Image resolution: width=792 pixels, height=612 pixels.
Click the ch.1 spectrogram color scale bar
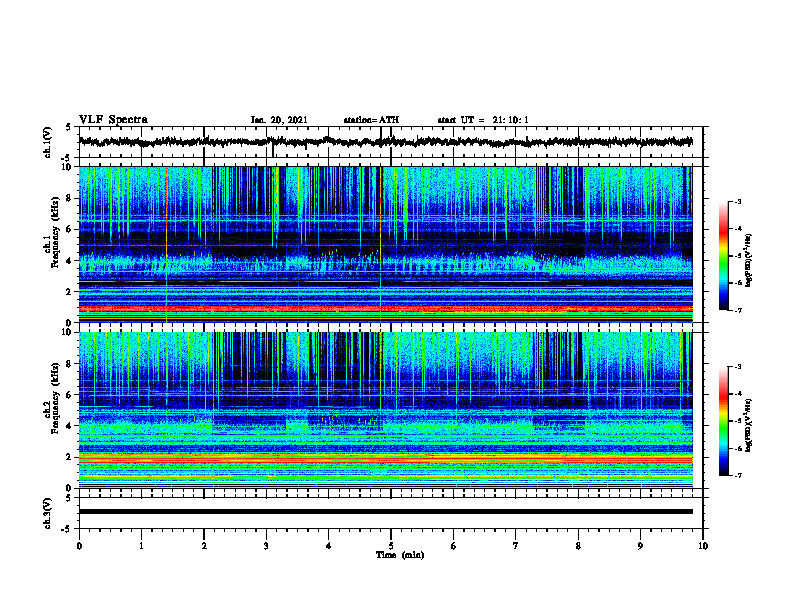pos(723,256)
